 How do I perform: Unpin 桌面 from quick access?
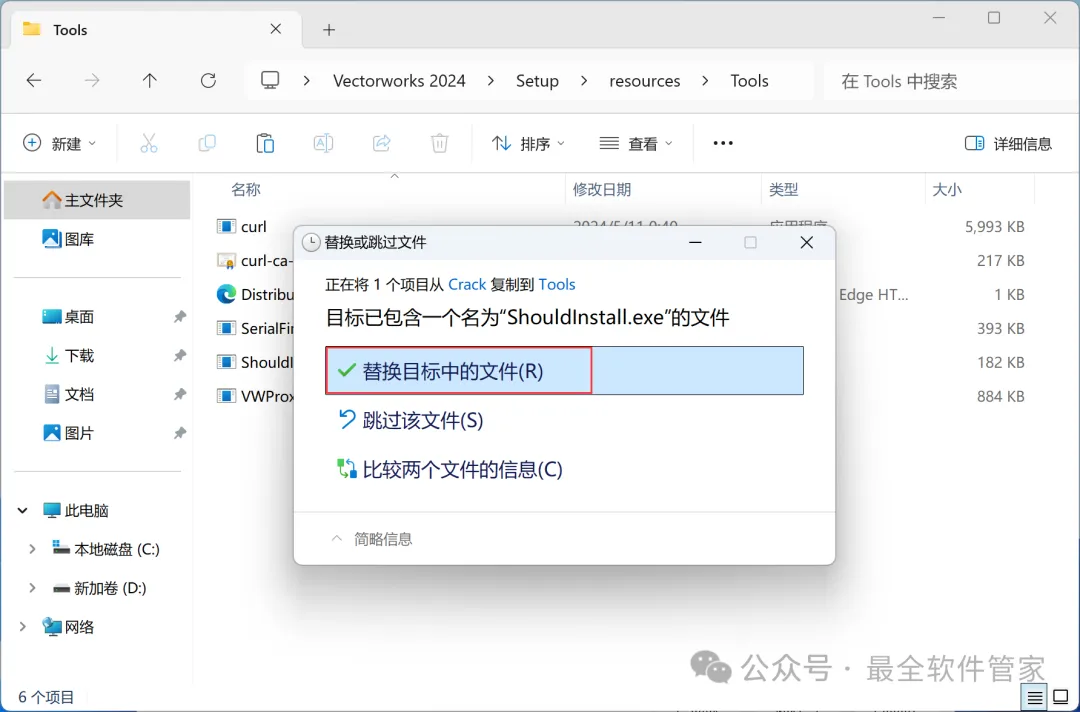point(180,317)
